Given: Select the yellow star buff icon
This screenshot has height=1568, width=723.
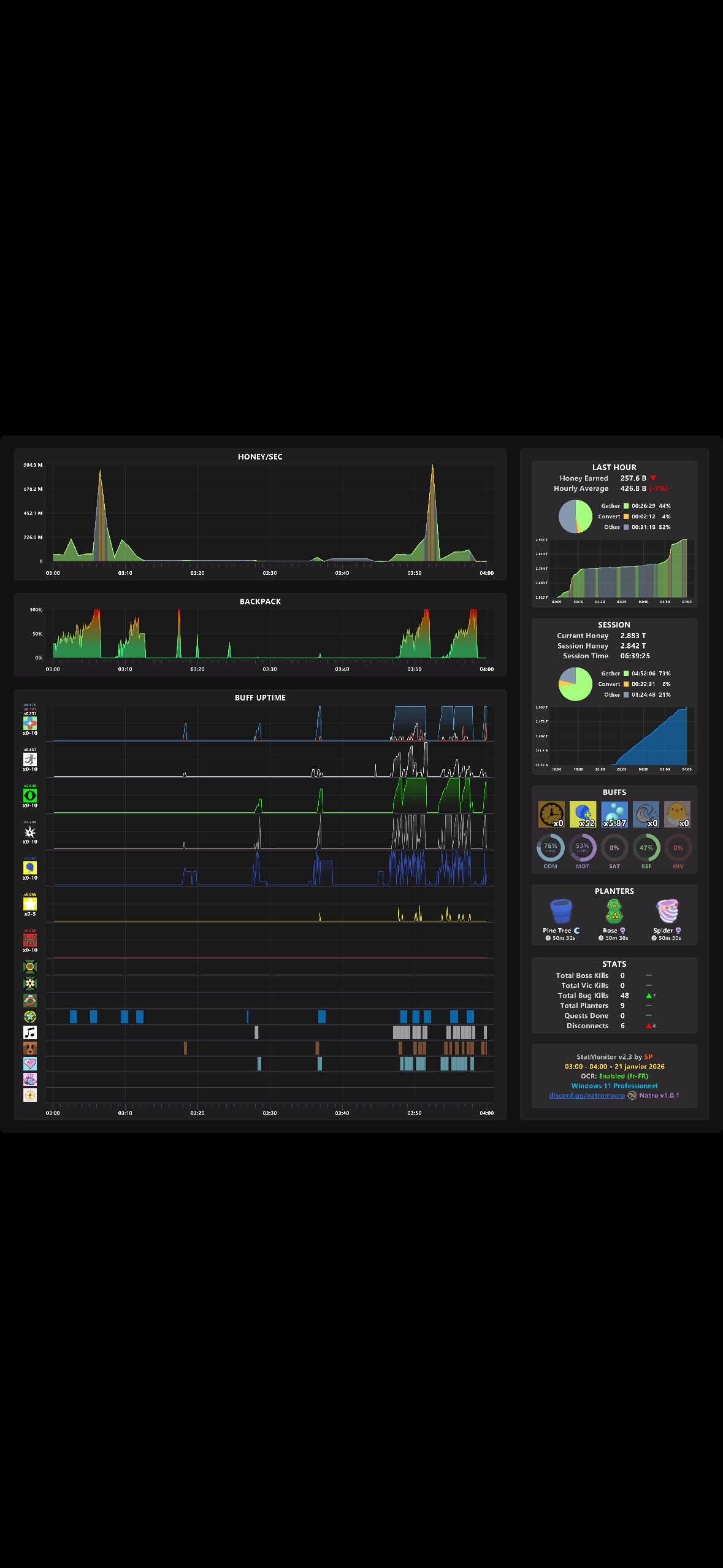Looking at the screenshot, I should [30, 904].
